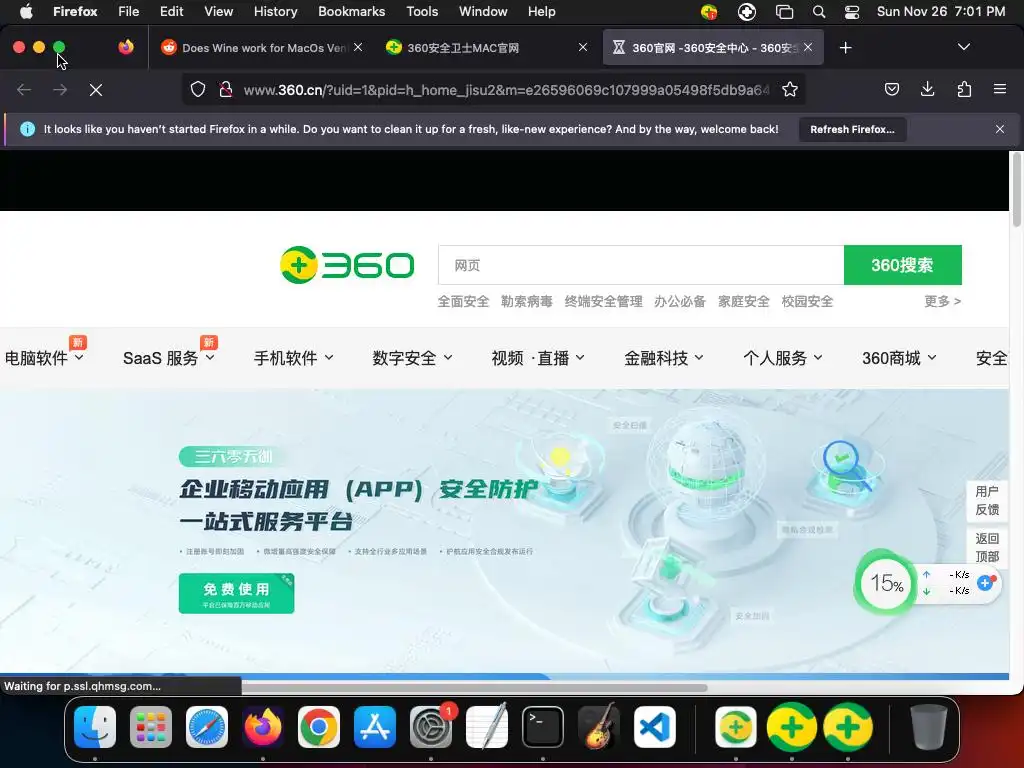Switch to 360安全卫士MAC官网 tab
The image size is (1024, 768).
point(486,47)
